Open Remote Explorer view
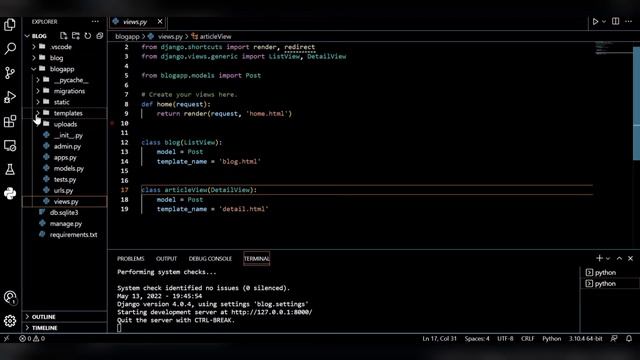Screen dimensions: 640x360 pos(10,145)
